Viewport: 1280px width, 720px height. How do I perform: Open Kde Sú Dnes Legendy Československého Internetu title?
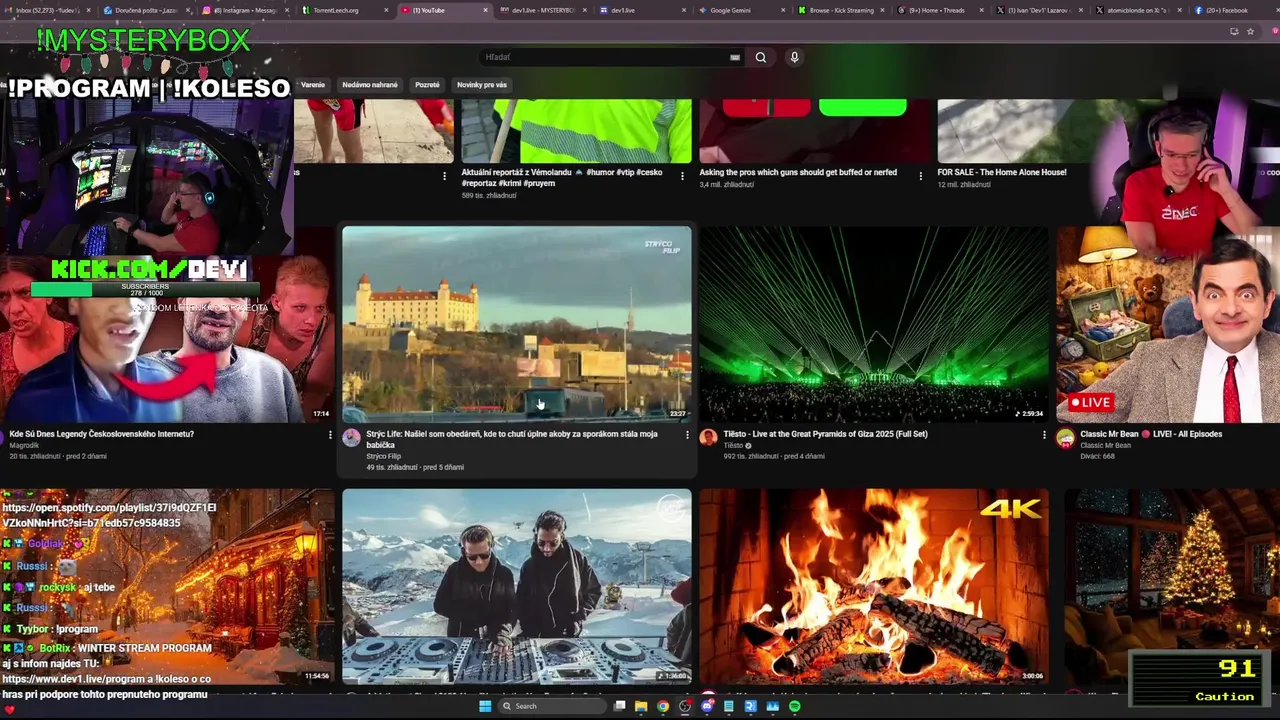tap(101, 434)
